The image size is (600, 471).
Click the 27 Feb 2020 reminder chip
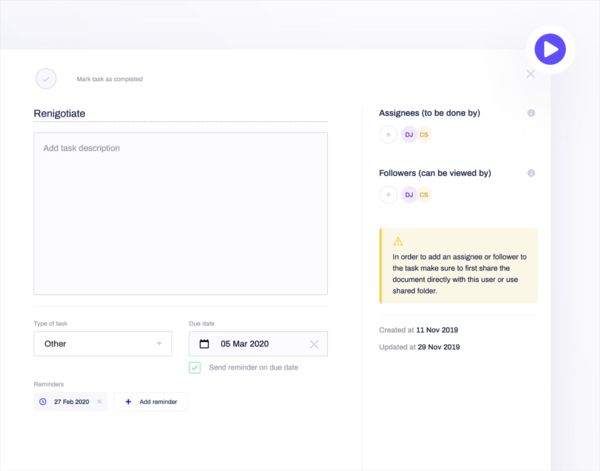(70, 402)
